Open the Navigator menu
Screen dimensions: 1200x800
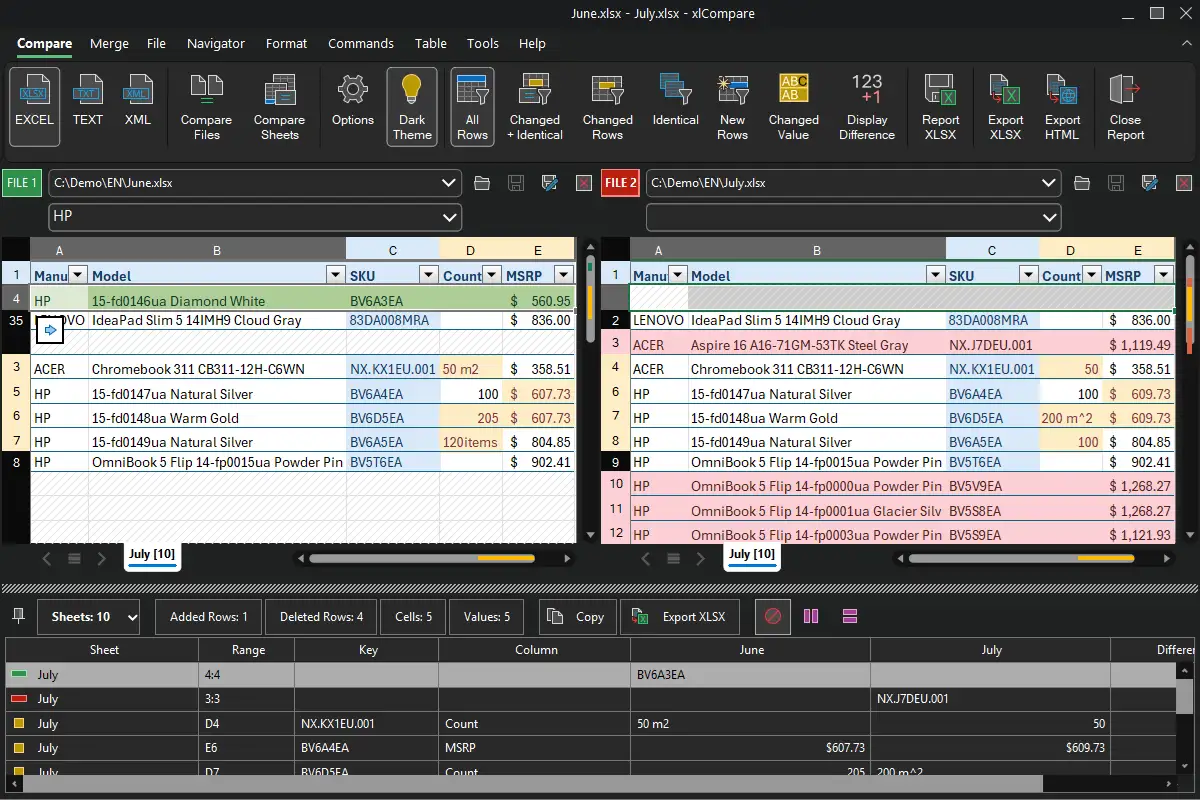point(215,43)
